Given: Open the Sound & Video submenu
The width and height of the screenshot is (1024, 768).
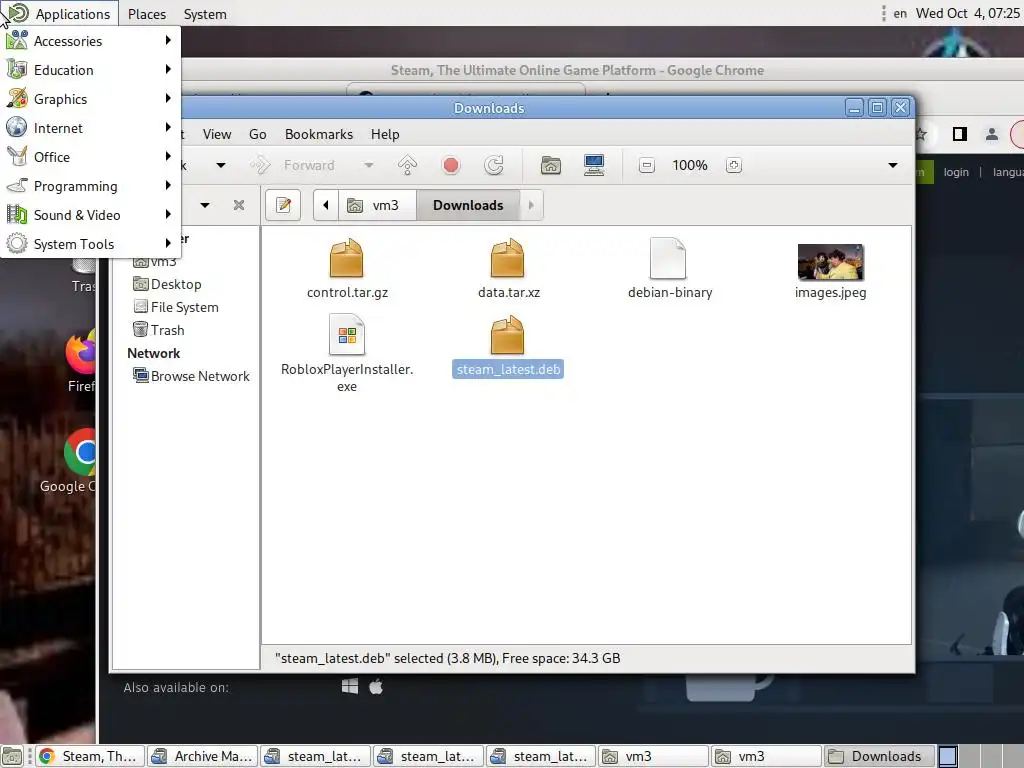Looking at the screenshot, I should point(90,215).
